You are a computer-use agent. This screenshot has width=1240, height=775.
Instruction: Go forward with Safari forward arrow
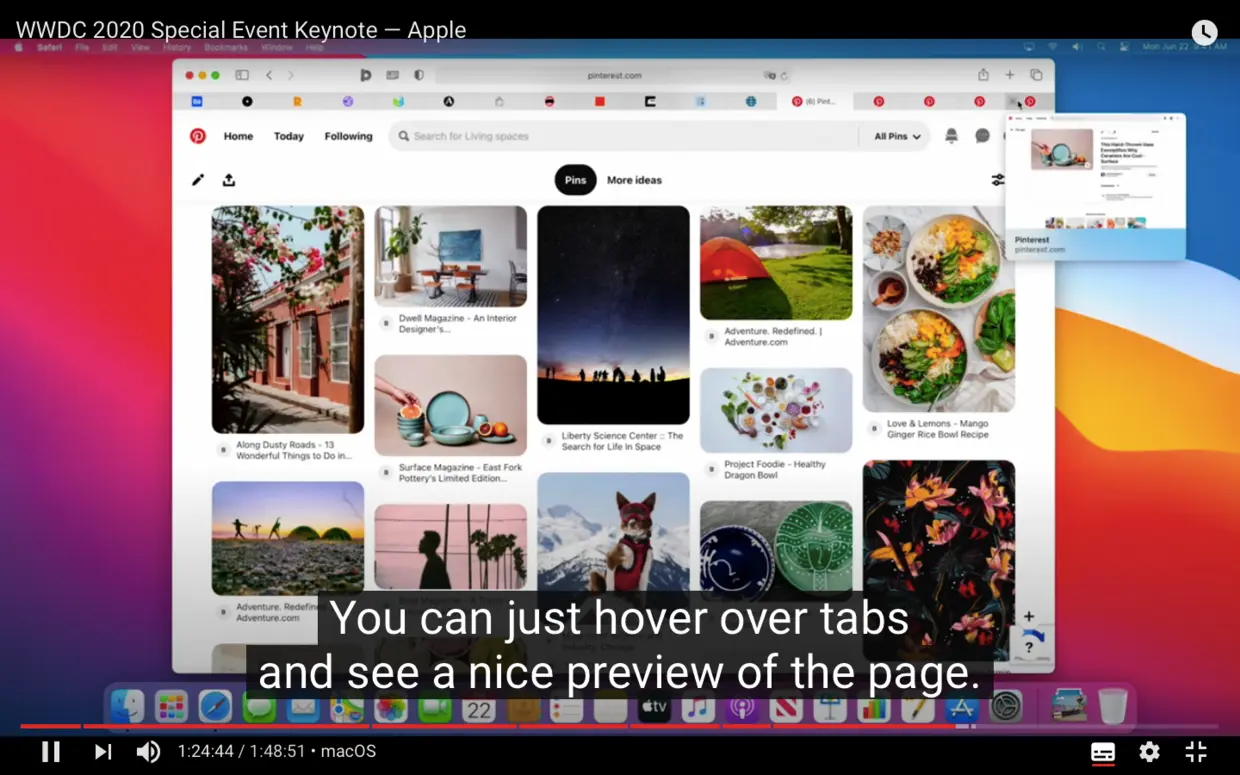[x=291, y=75]
